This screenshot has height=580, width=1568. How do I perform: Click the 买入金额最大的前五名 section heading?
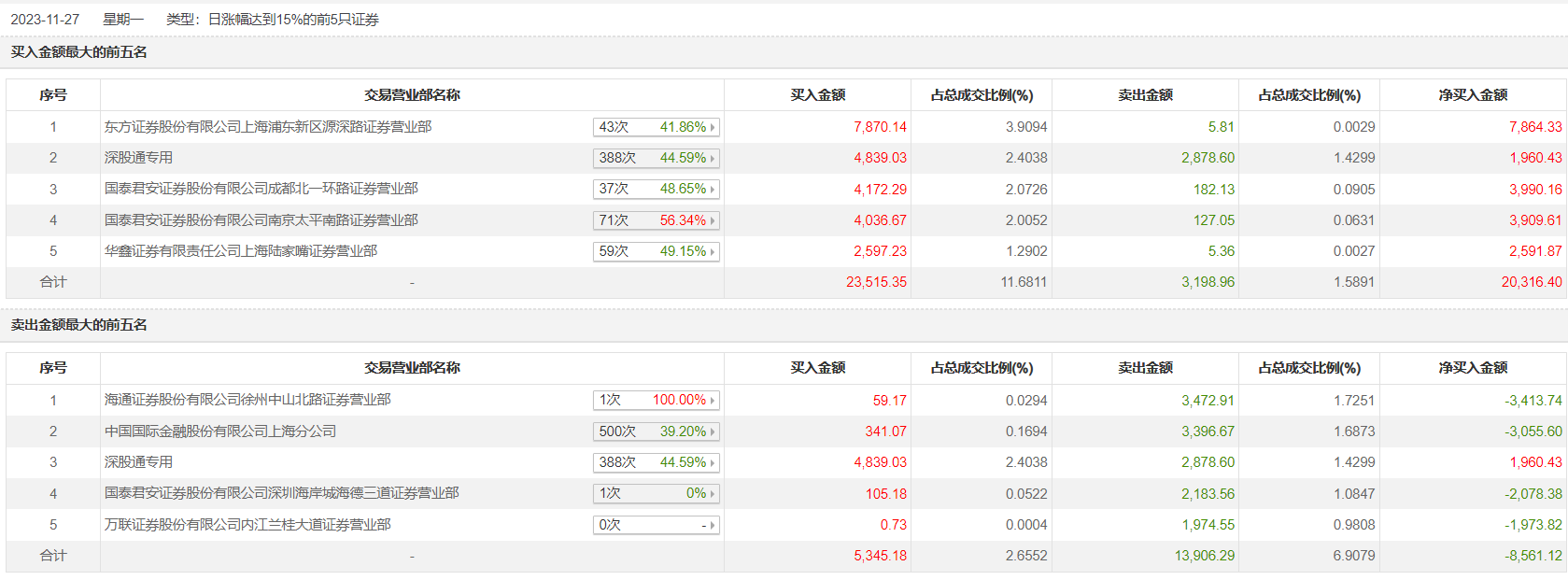coord(78,52)
